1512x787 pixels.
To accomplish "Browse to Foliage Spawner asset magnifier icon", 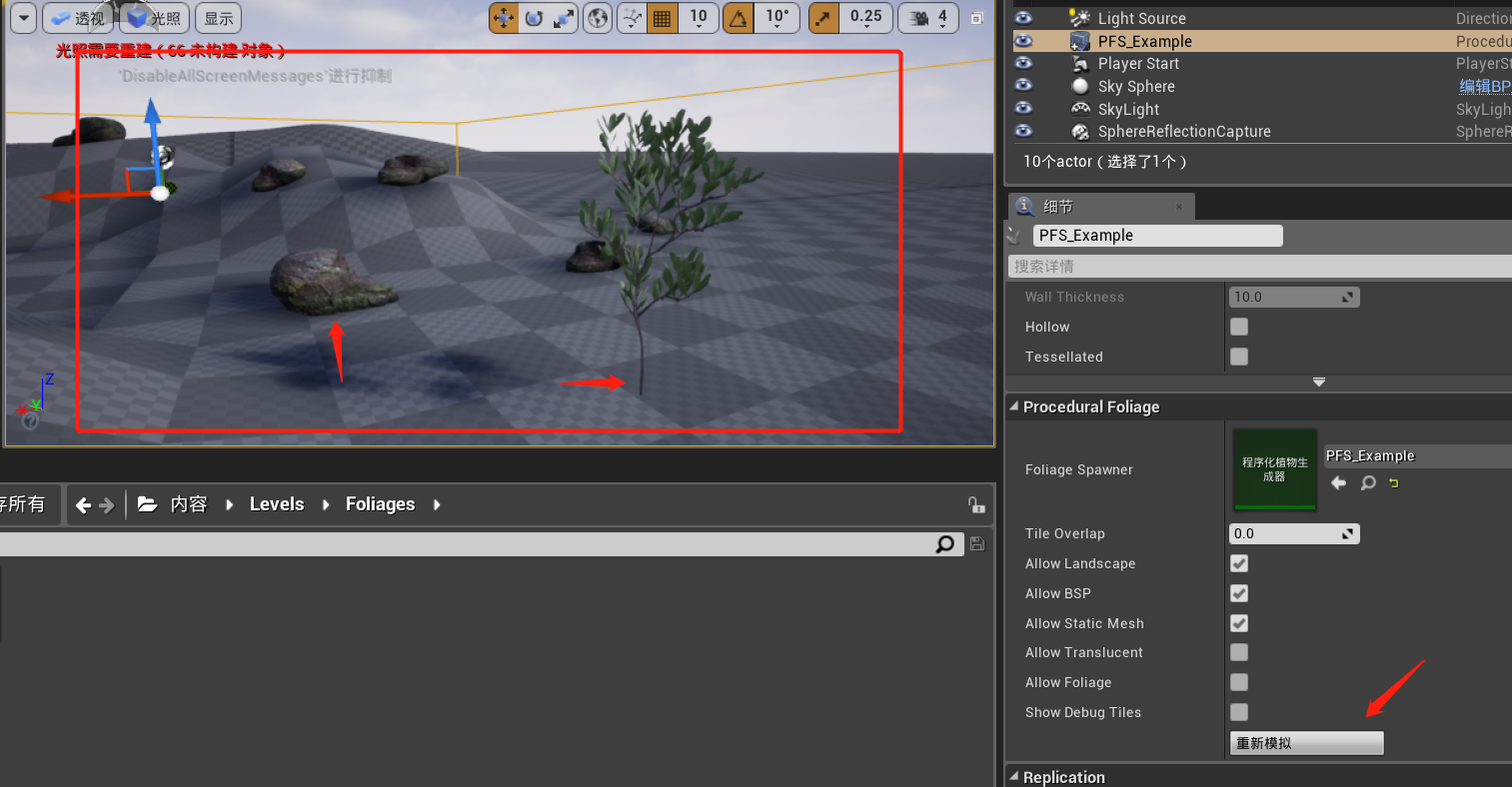I will pyautogui.click(x=1368, y=483).
